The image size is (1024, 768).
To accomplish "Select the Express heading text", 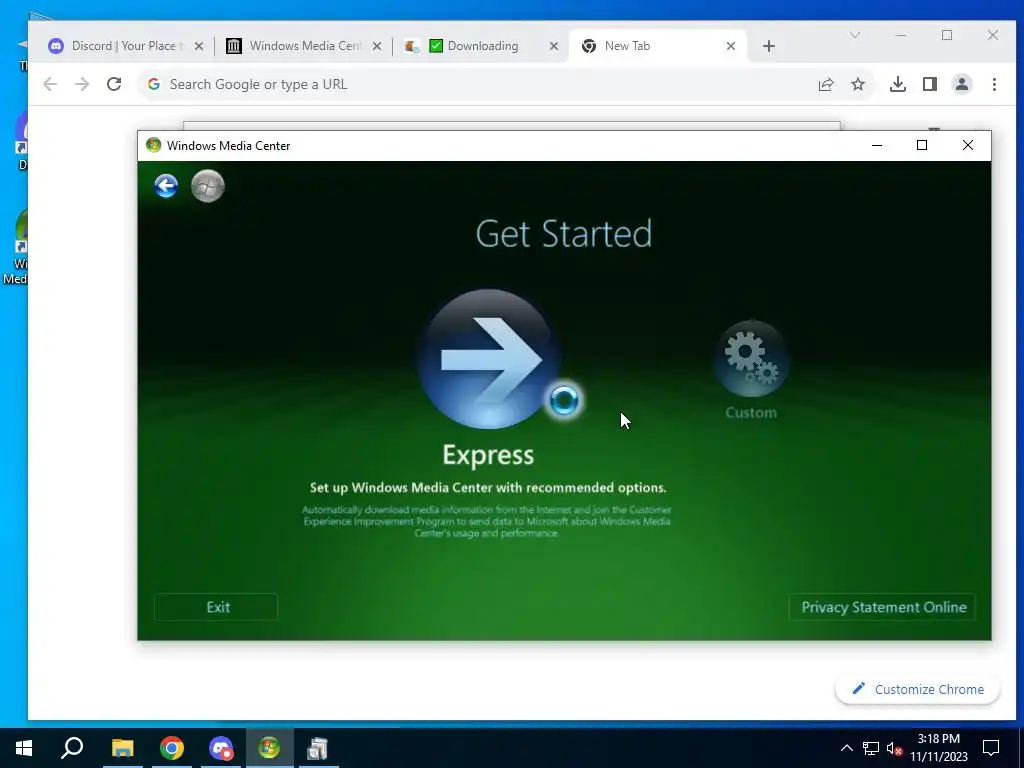I will coord(488,455).
